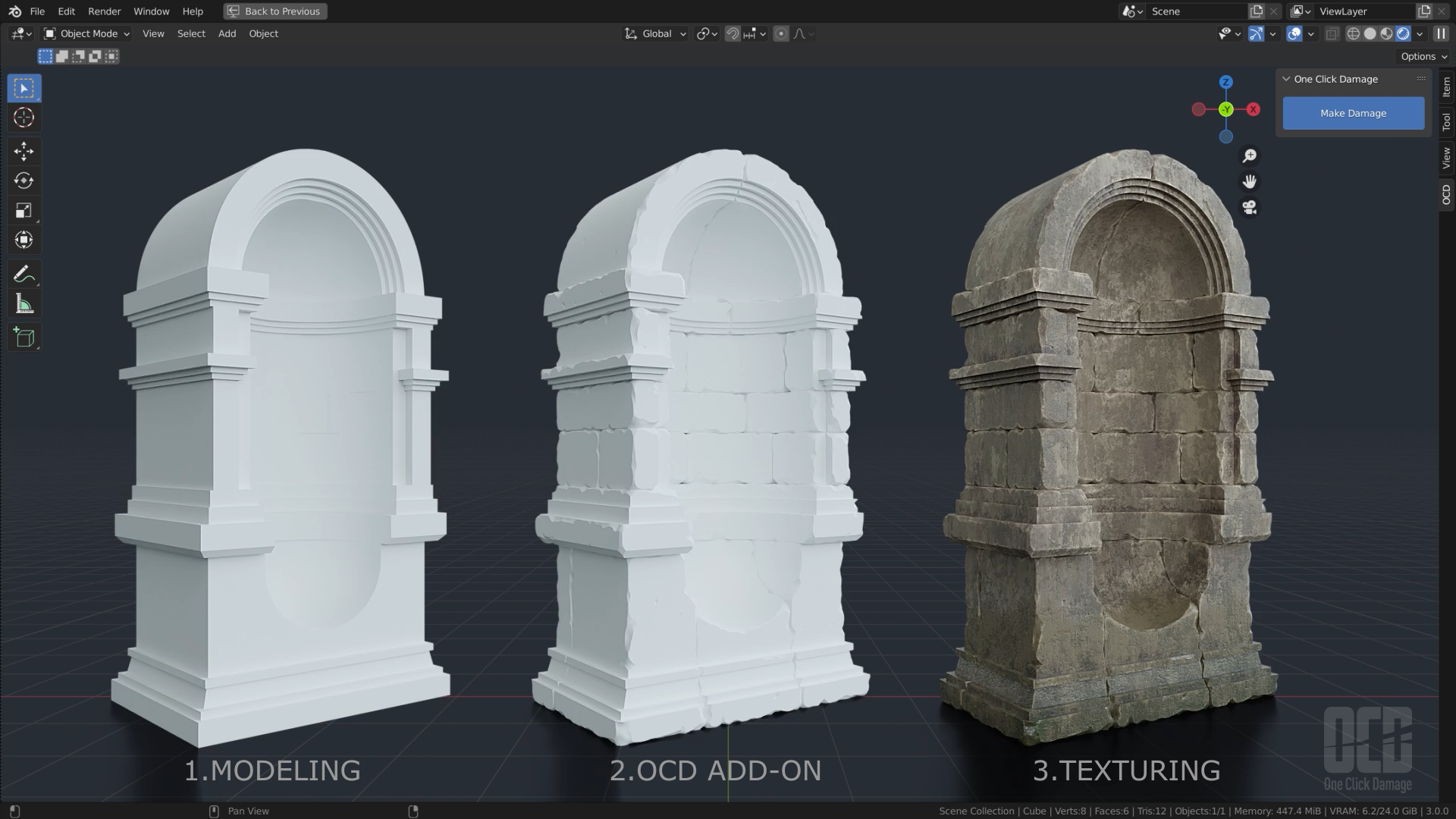Activate the 3D Cursor tool
Screen dimensions: 1456x819
(24, 118)
